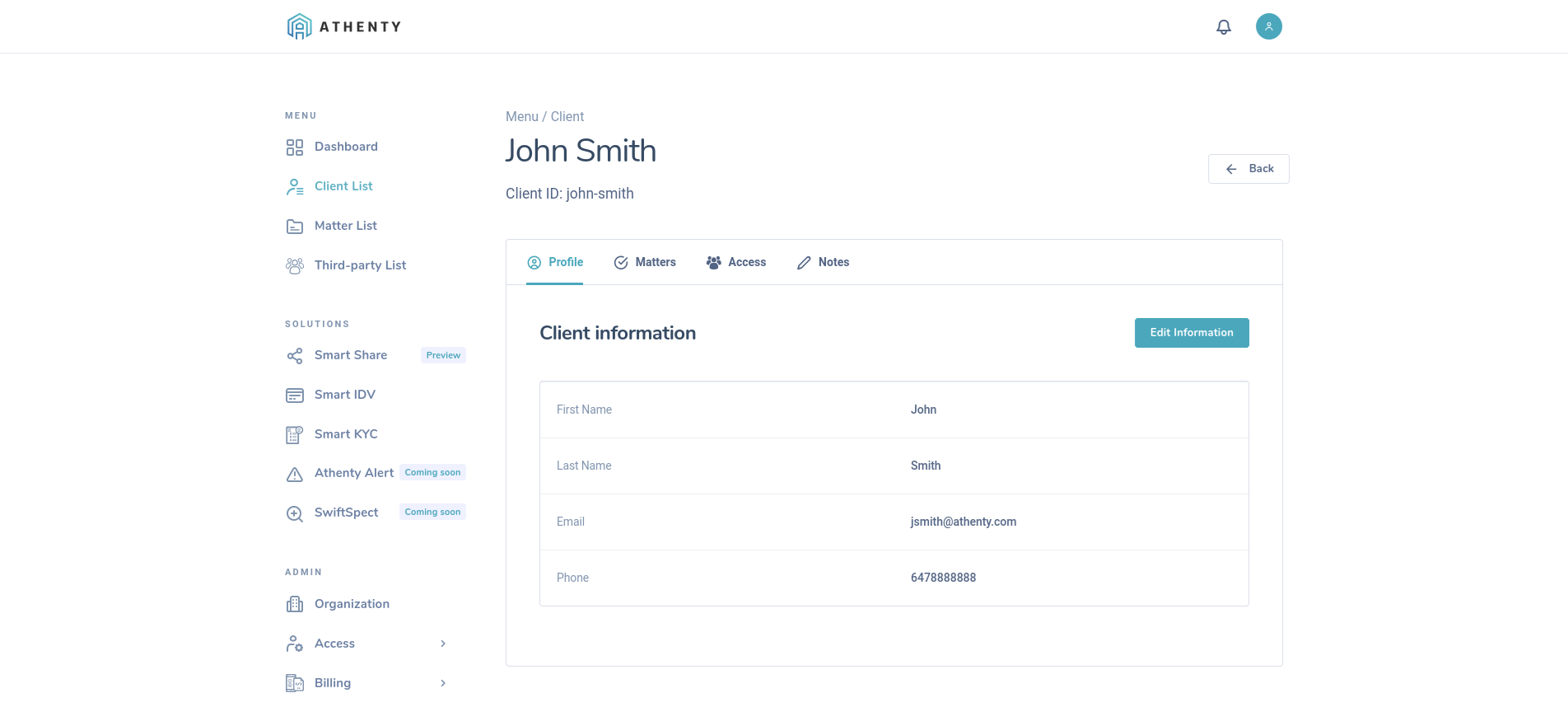Click the Access tab group icon
The width and height of the screenshot is (1568, 721).
pos(714,262)
